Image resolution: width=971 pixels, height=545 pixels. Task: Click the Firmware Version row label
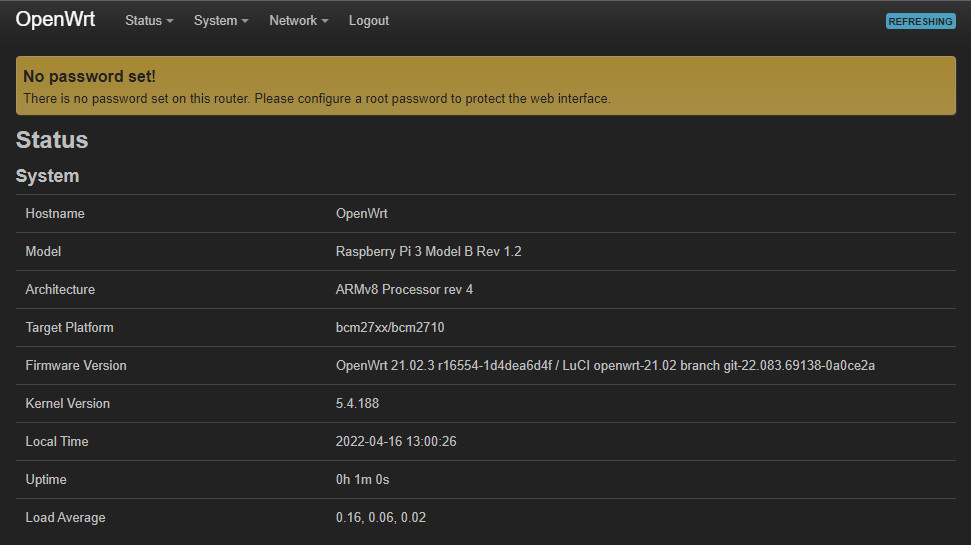point(76,366)
